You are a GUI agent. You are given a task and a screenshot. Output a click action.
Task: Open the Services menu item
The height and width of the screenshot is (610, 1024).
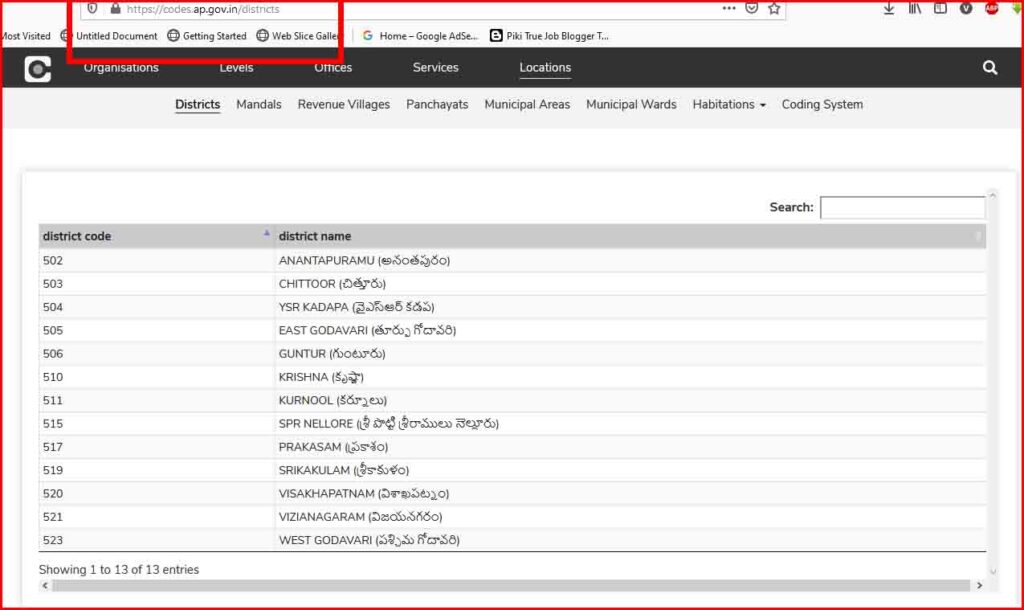coord(435,68)
